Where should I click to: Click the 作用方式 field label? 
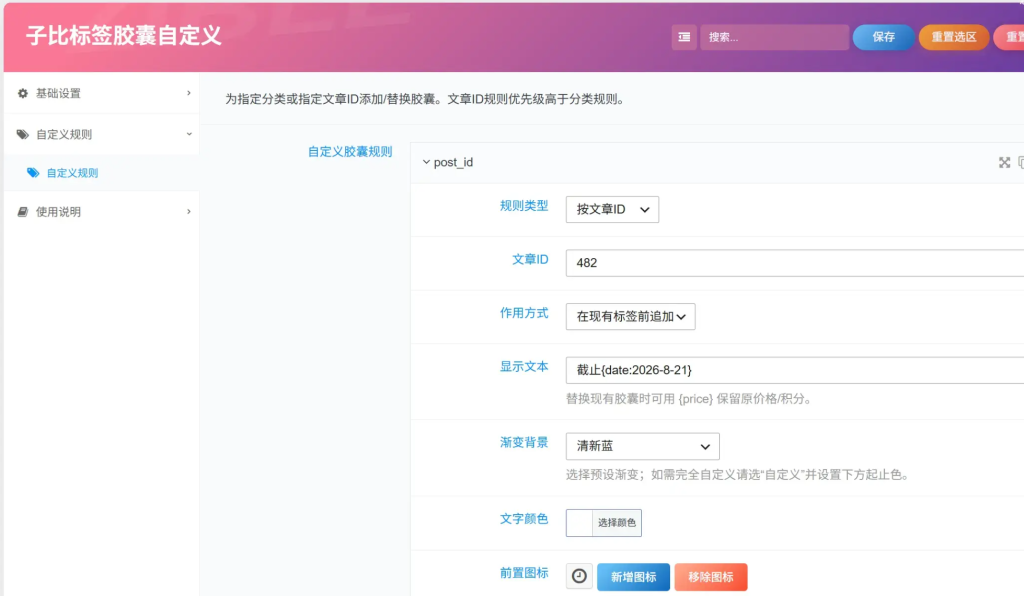524,313
